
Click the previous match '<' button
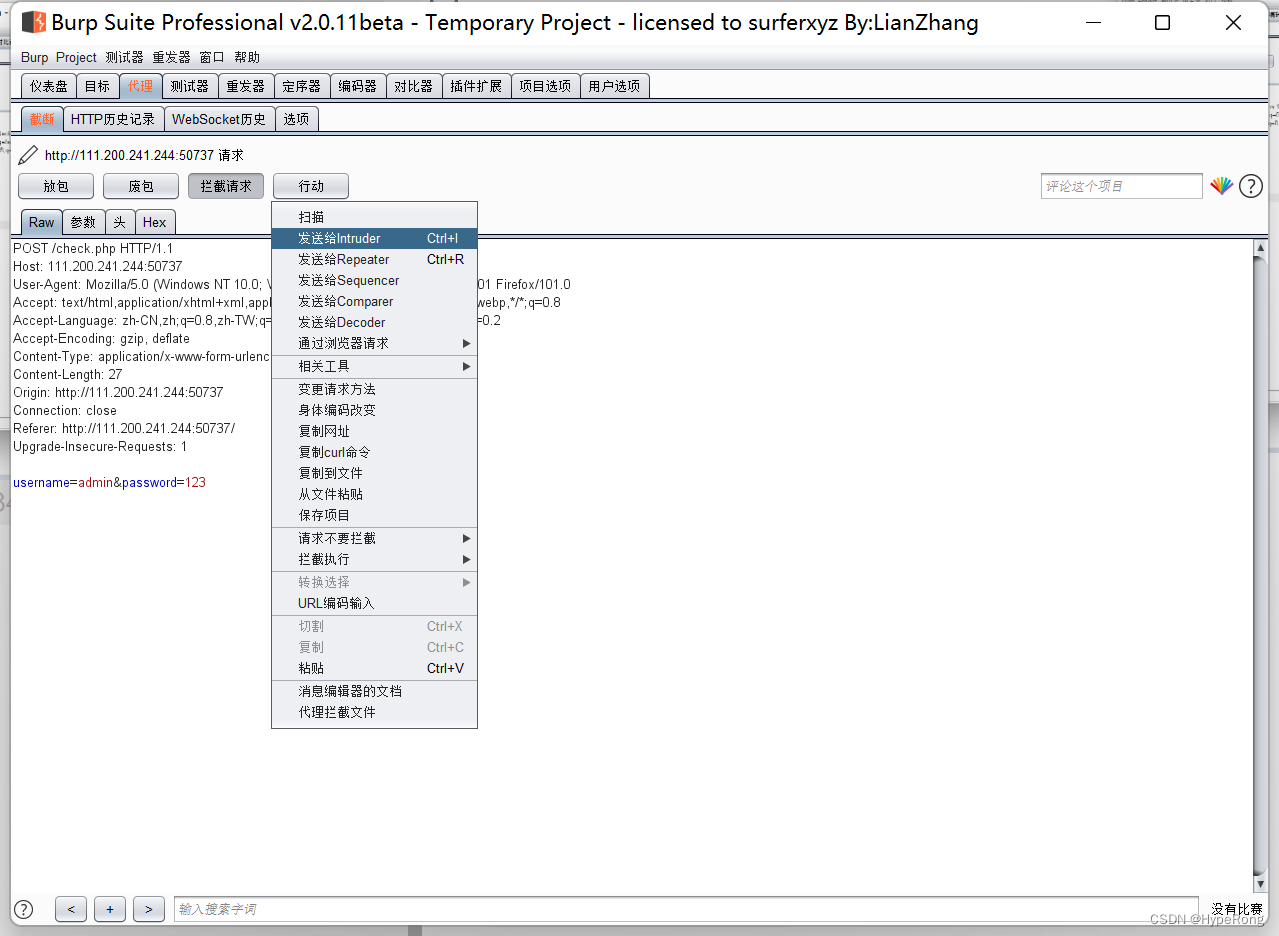click(x=71, y=909)
